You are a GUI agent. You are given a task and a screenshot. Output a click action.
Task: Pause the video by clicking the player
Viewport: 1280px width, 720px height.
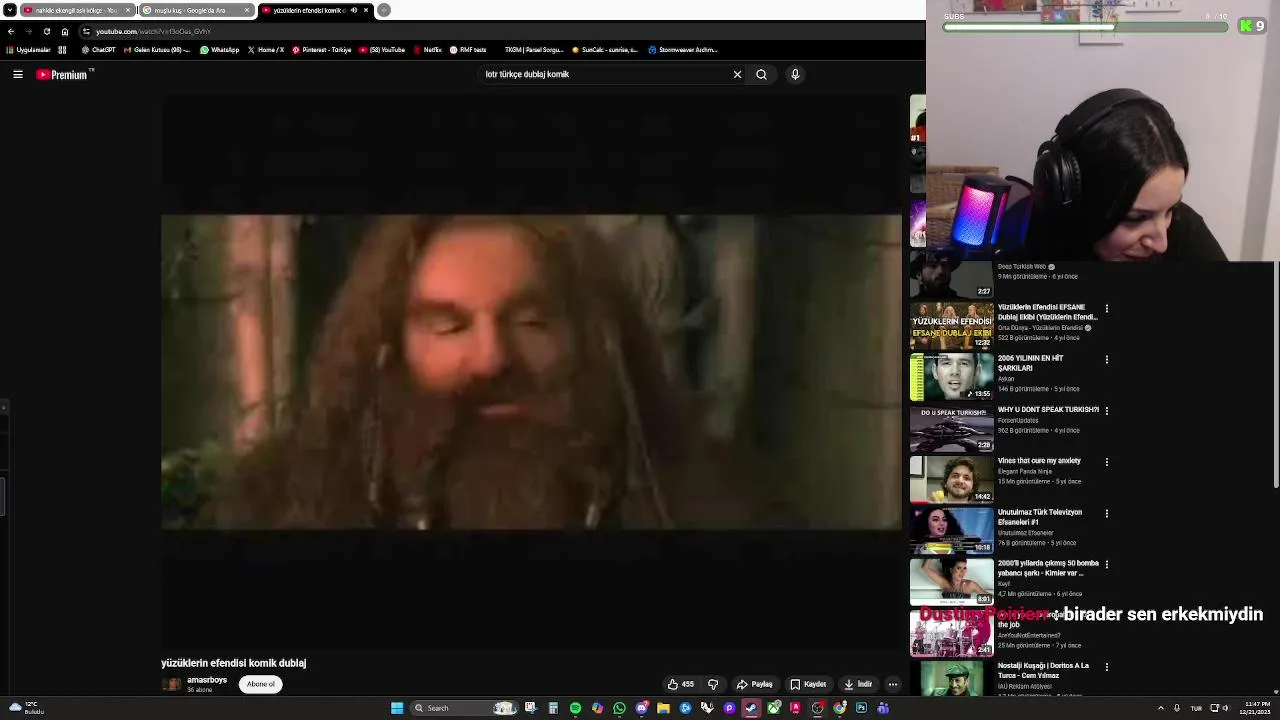pyautogui.click(x=531, y=372)
